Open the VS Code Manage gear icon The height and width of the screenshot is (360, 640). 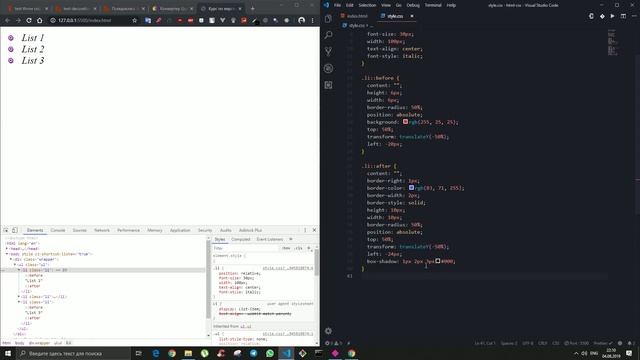tap(329, 331)
